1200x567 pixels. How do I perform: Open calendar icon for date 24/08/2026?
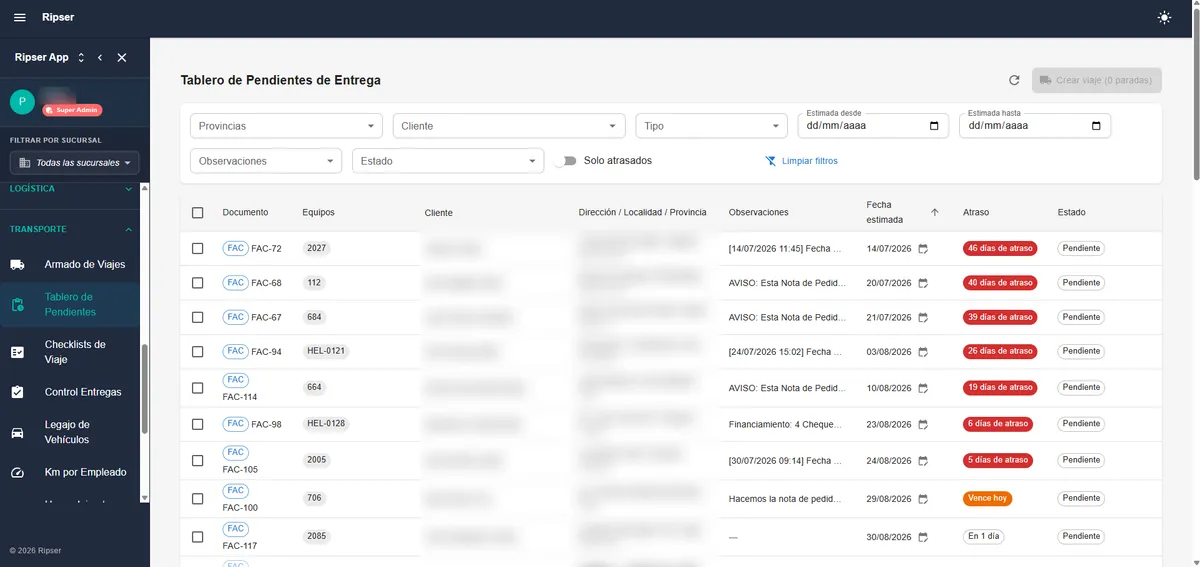(923, 461)
